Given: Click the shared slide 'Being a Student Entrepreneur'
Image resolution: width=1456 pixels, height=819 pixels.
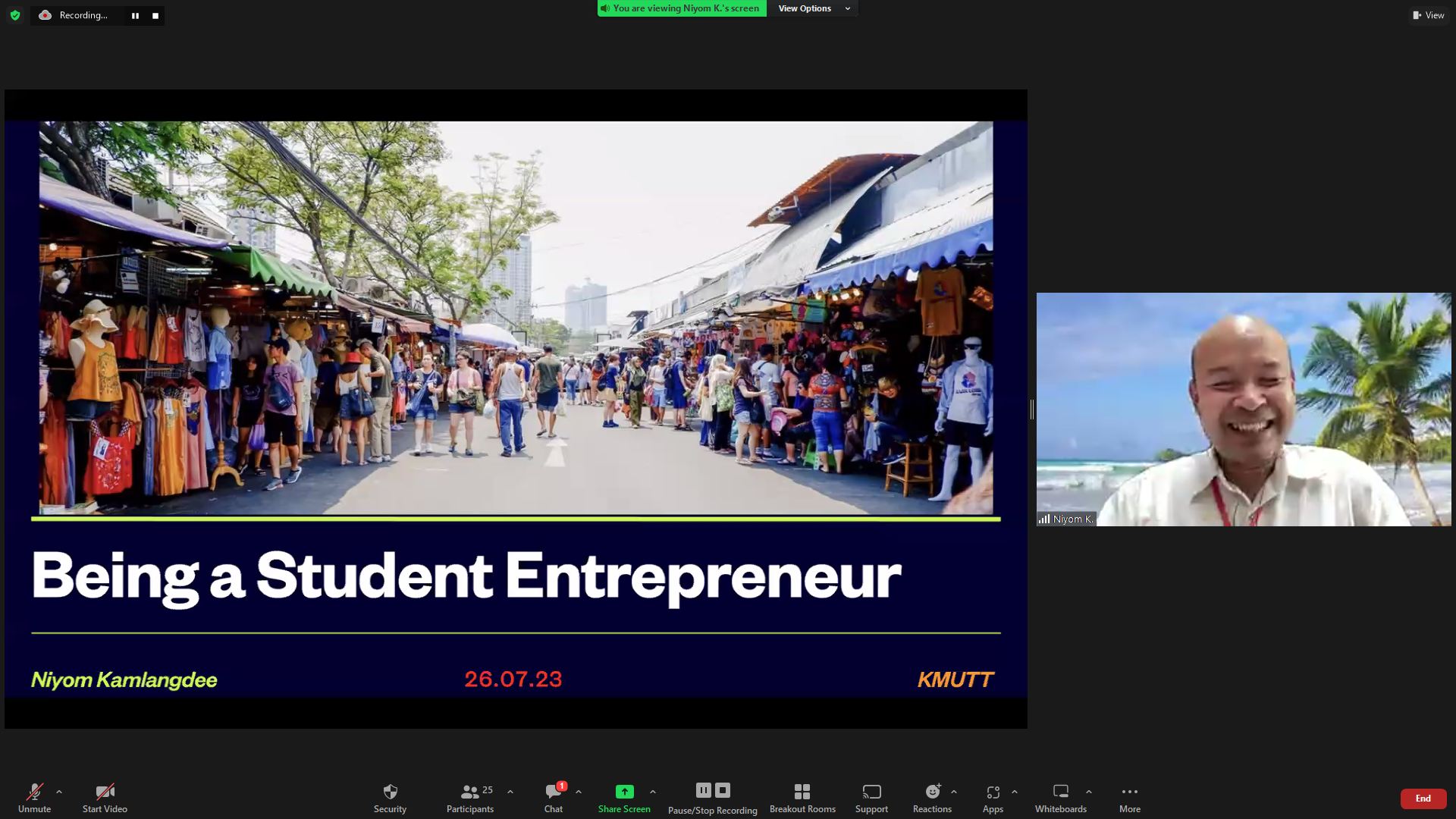Looking at the screenshot, I should (x=516, y=409).
